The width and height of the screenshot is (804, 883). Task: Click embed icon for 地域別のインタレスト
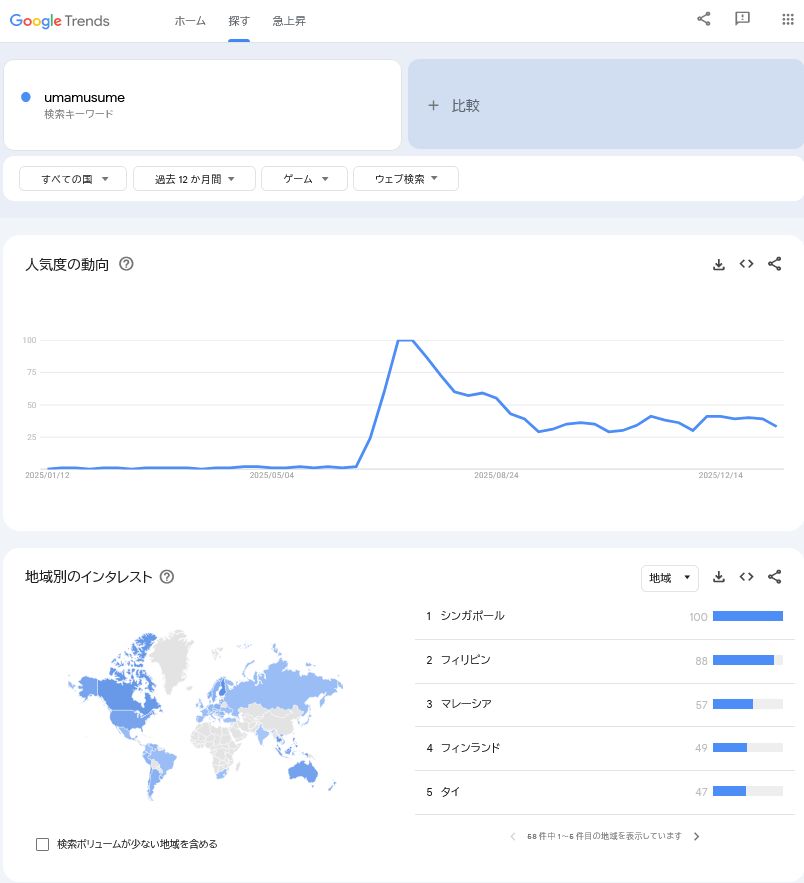746,577
